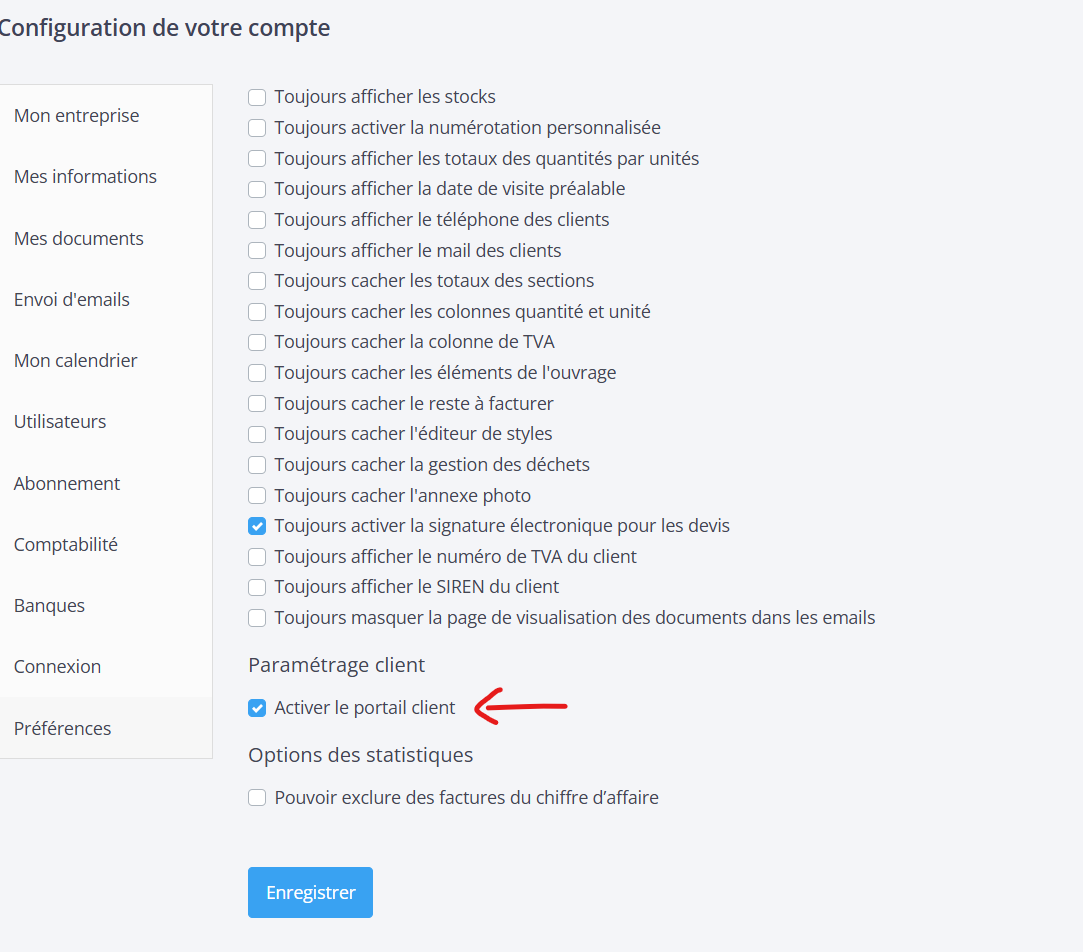This screenshot has height=952, width=1083.
Task: Switch to the Mon calendrier section
Action: click(x=76, y=361)
